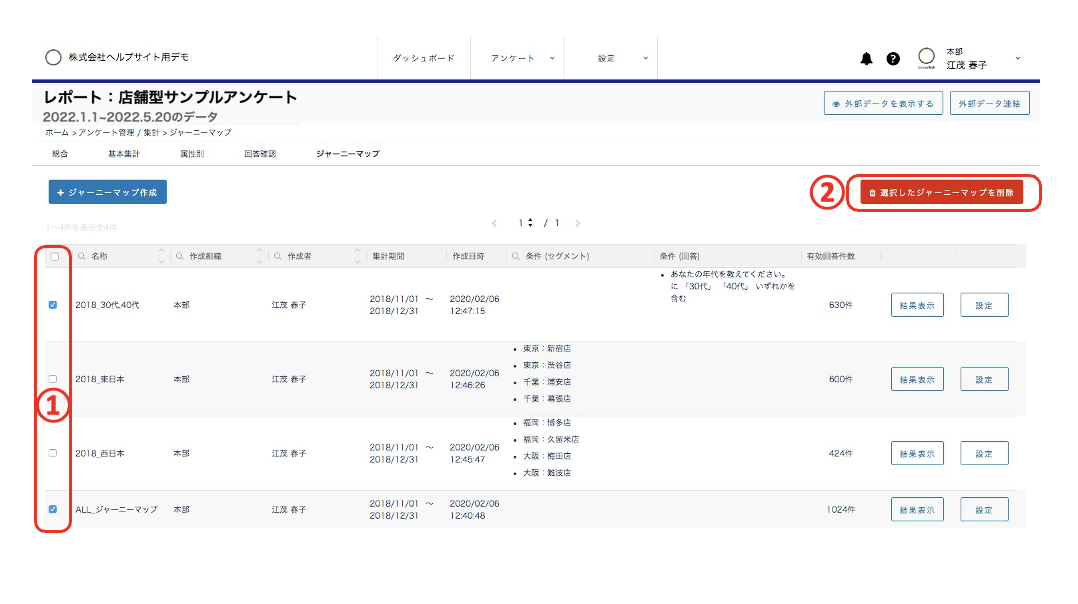The height and width of the screenshot is (604, 1078).
Task: Click 設定 for 2018_東日本 row
Action: 984,379
